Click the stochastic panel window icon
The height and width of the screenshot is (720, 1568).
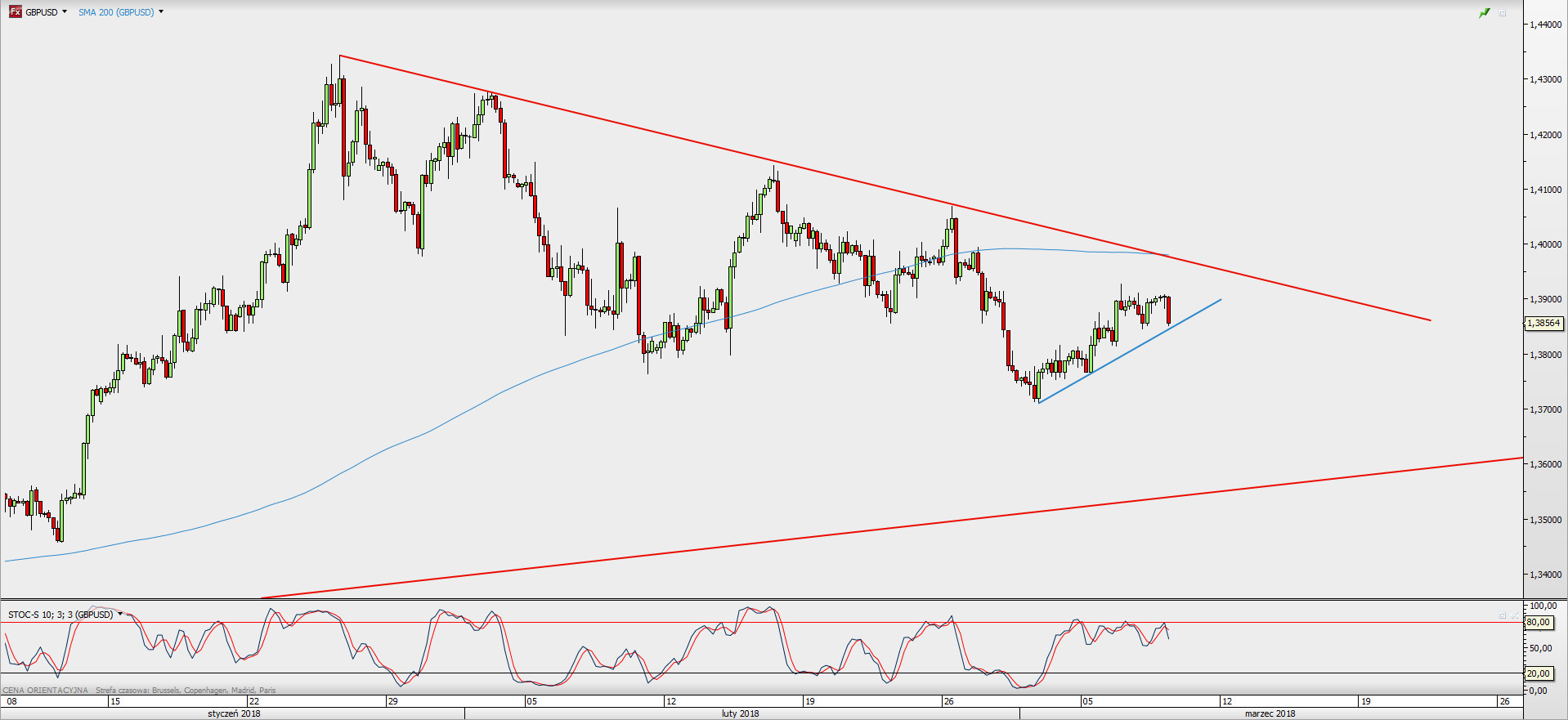[x=1503, y=615]
